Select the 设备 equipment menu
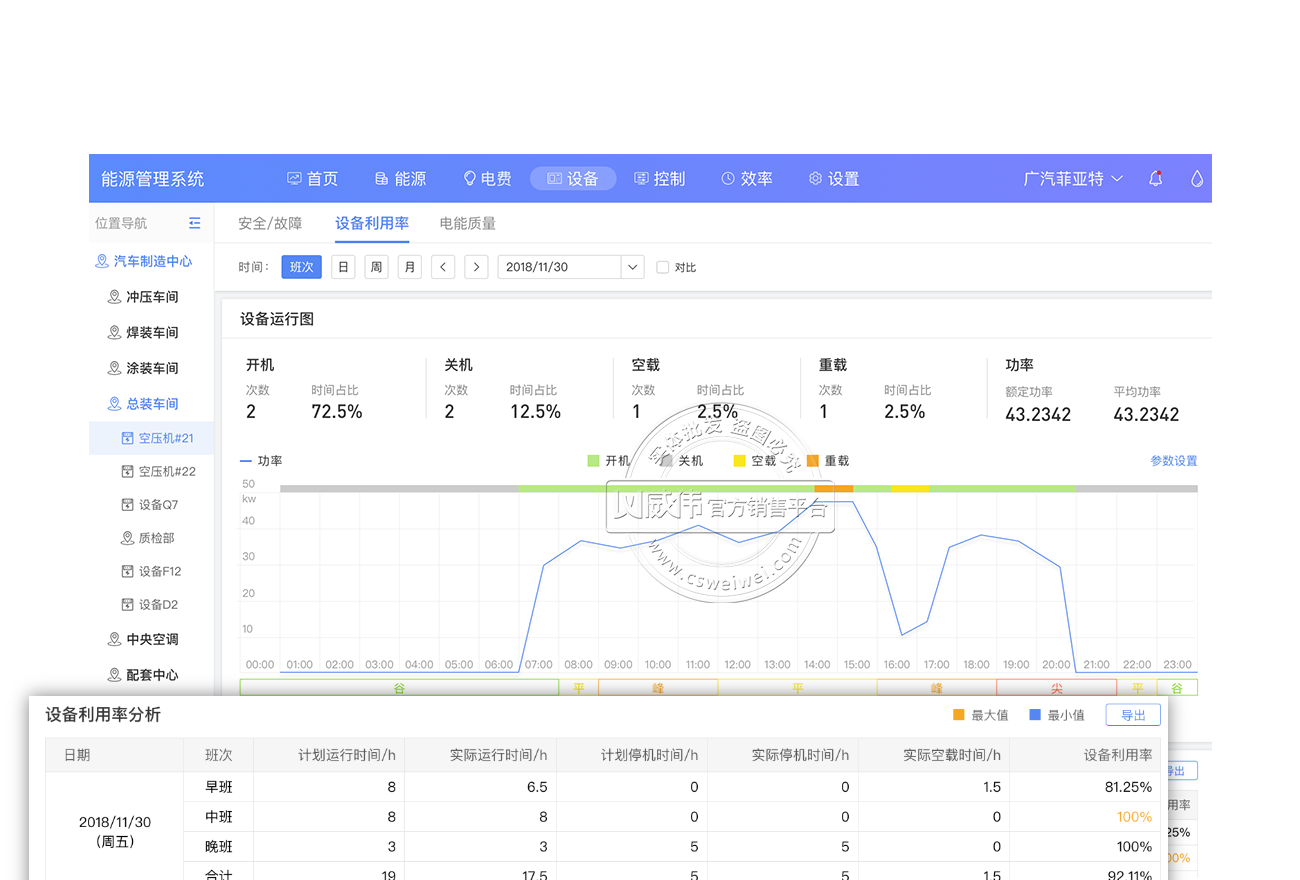Image resolution: width=1300 pixels, height=880 pixels. [573, 179]
